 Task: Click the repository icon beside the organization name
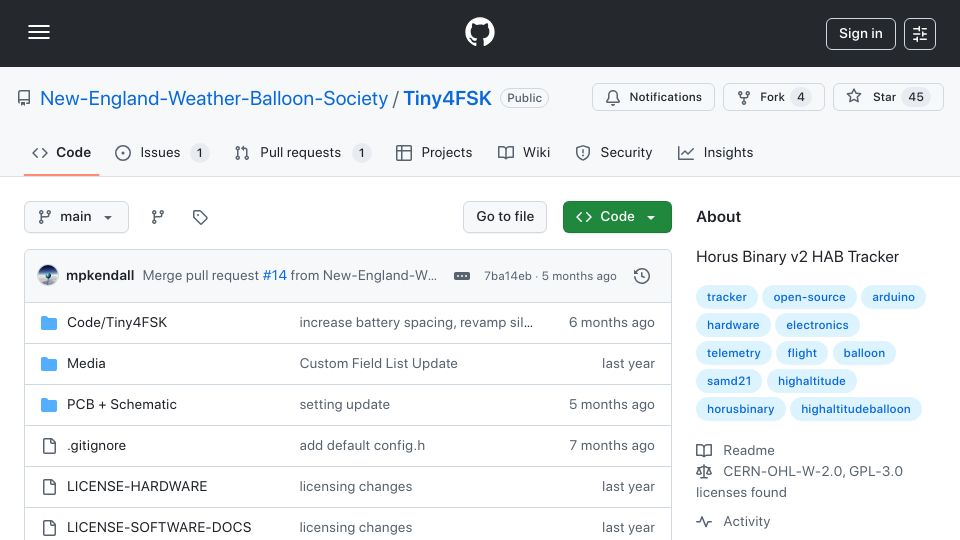point(24,98)
